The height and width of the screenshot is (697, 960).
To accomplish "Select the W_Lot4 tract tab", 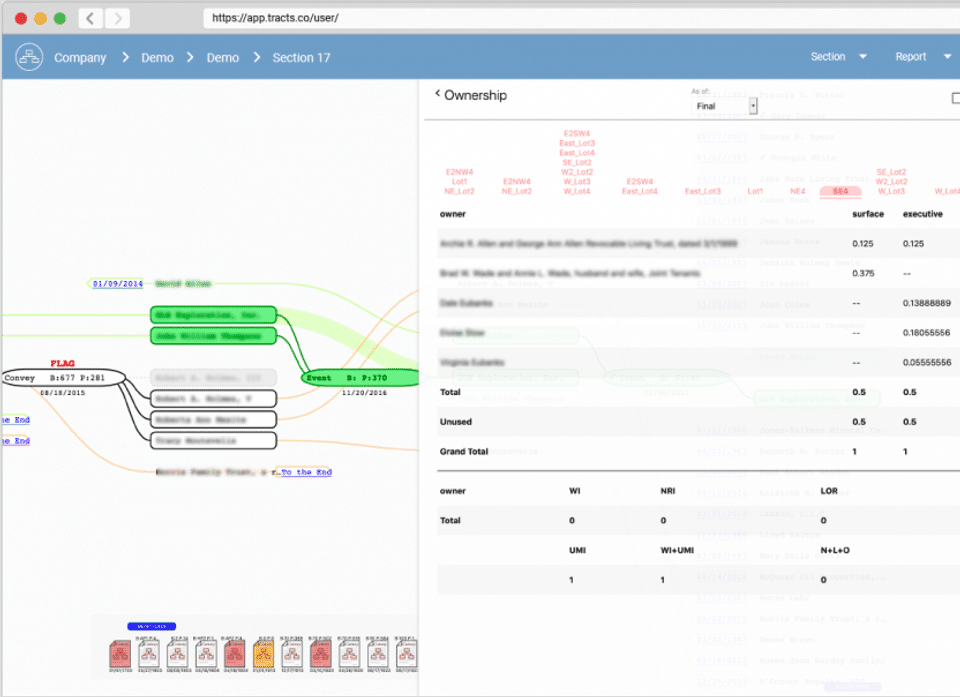I will pyautogui.click(x=947, y=192).
